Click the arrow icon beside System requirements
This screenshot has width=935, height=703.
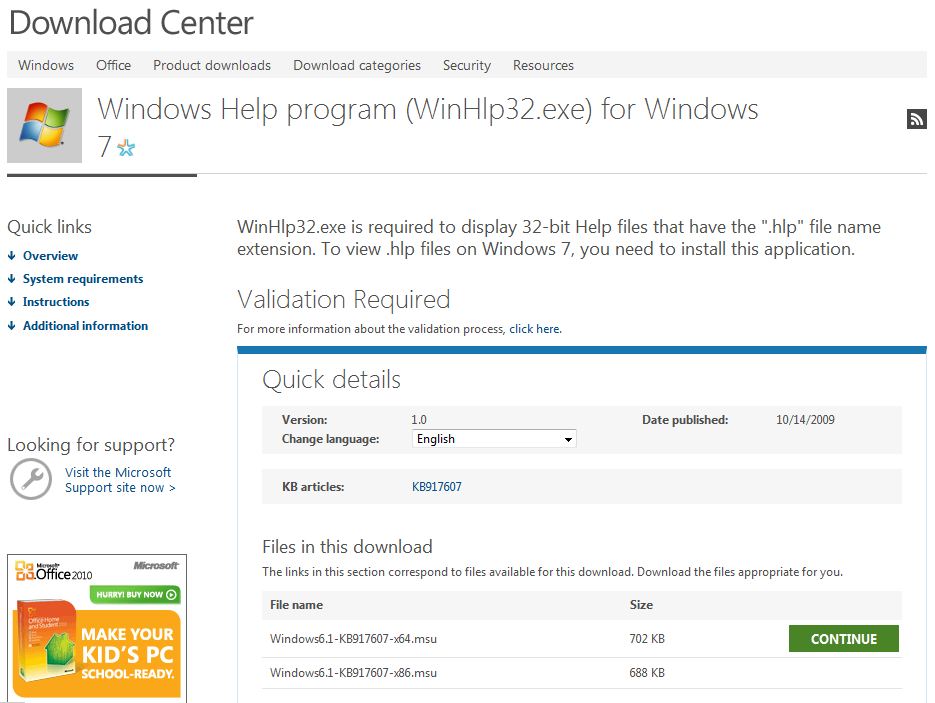[11, 279]
